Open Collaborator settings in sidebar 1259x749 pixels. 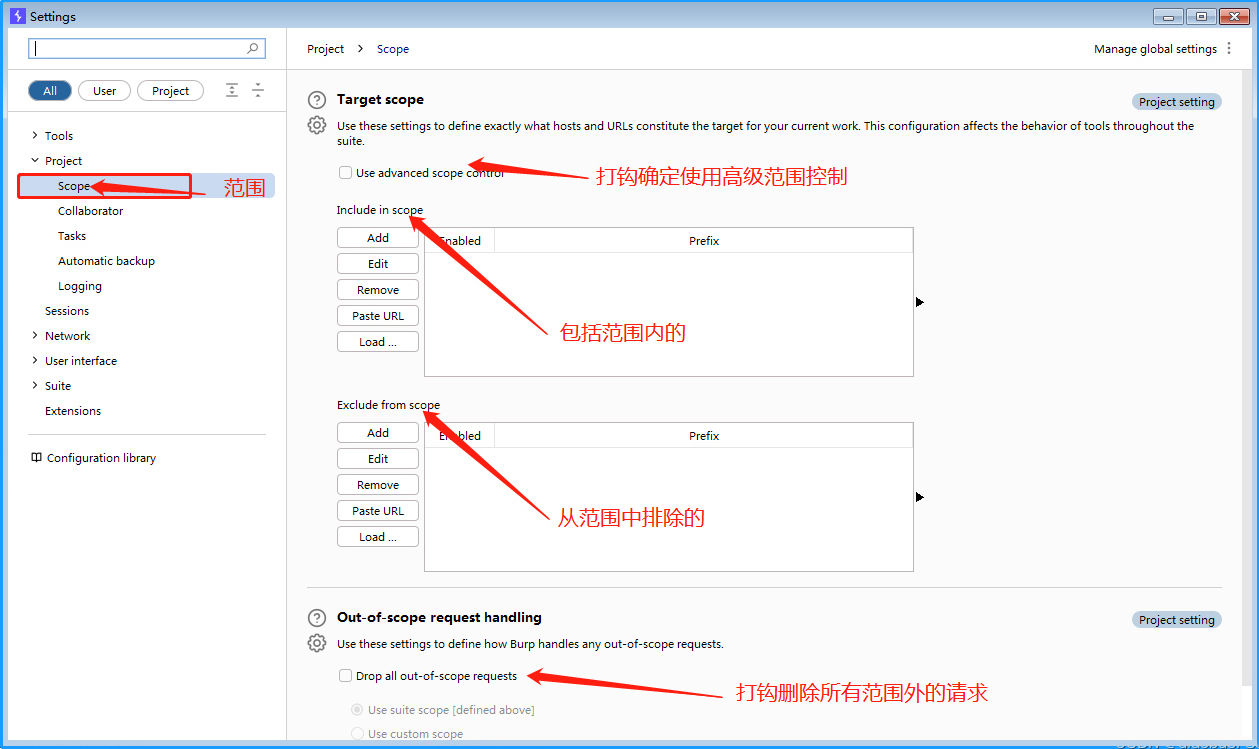(x=90, y=211)
